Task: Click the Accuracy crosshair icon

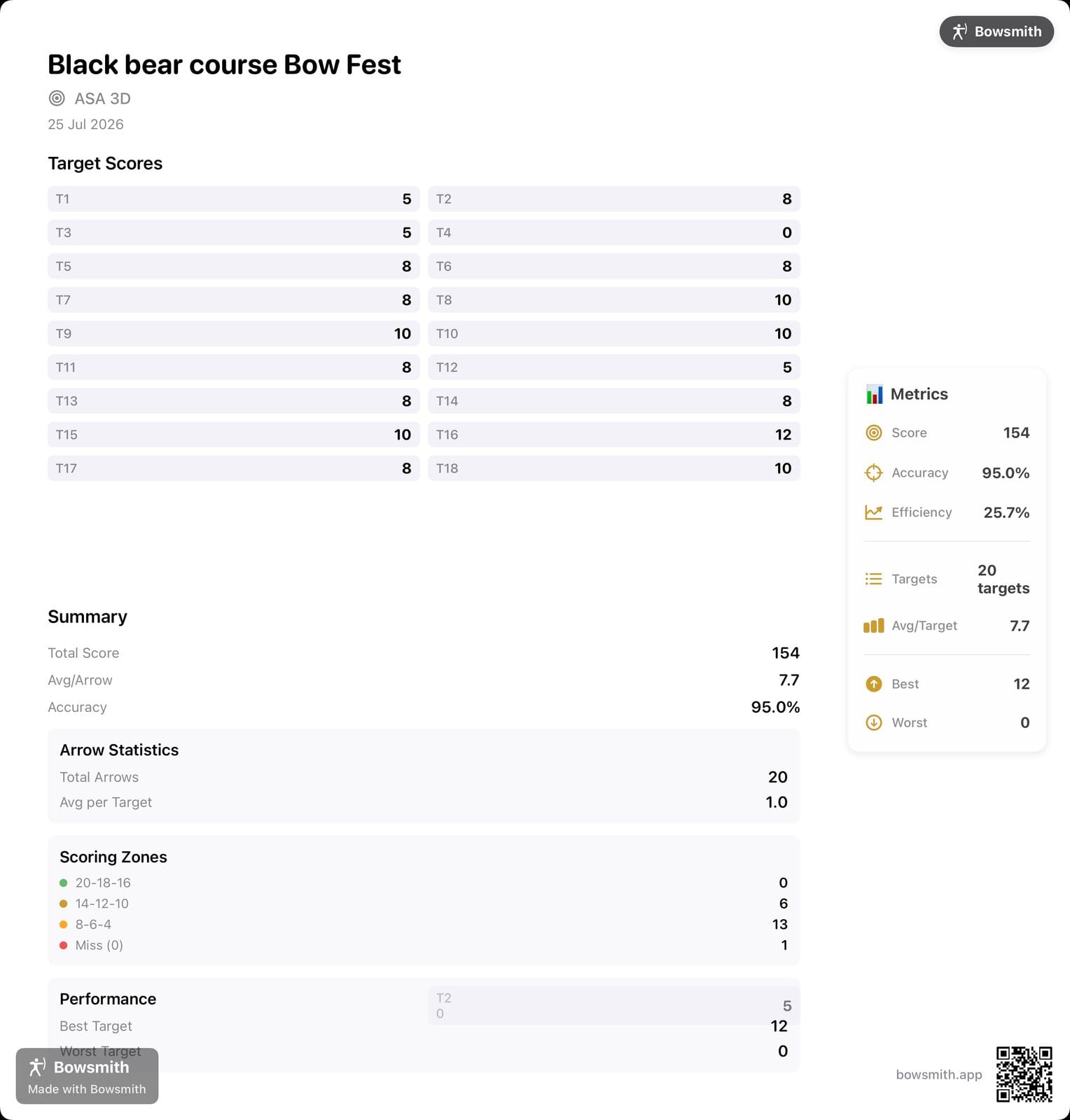Action: [x=874, y=473]
